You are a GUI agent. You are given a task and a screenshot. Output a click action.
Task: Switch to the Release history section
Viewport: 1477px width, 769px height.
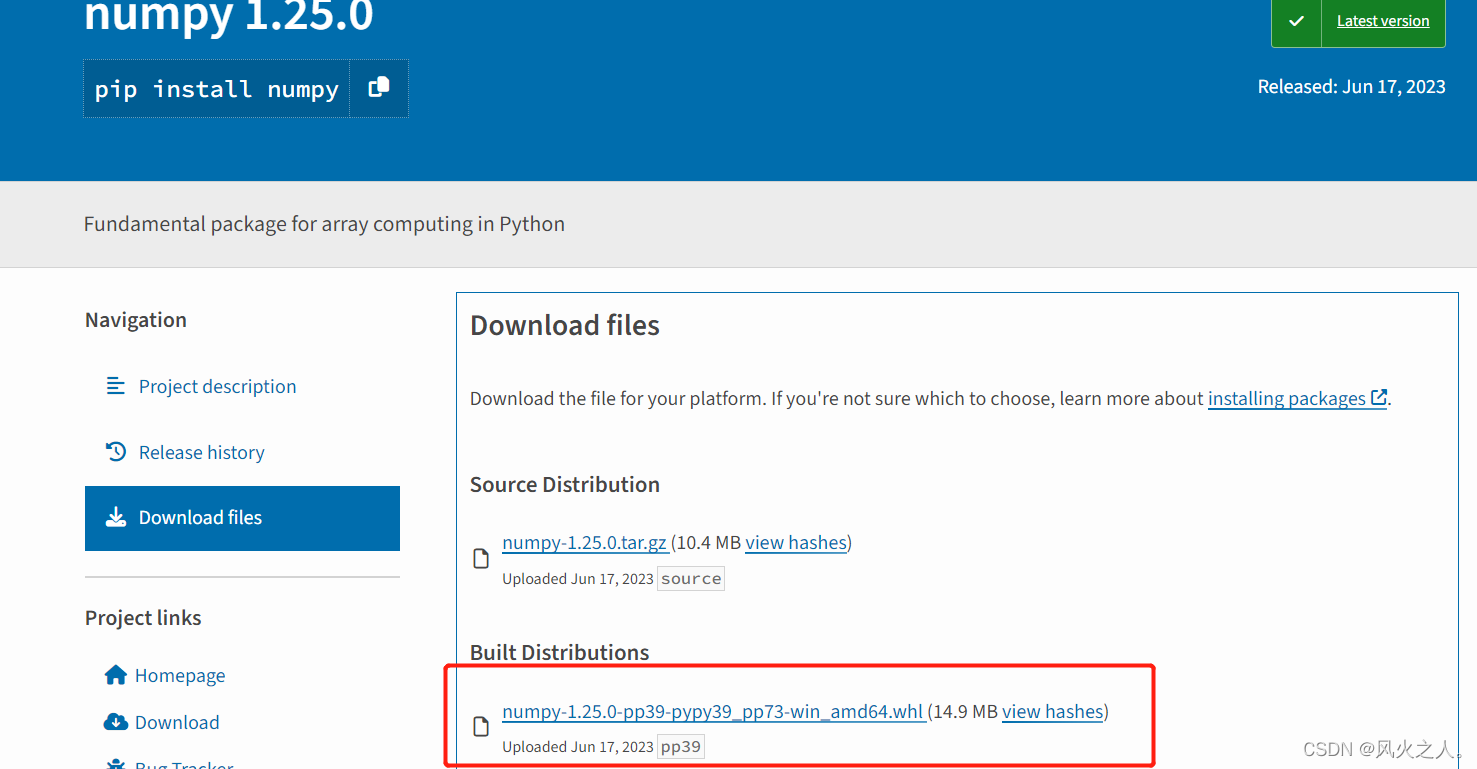point(201,451)
